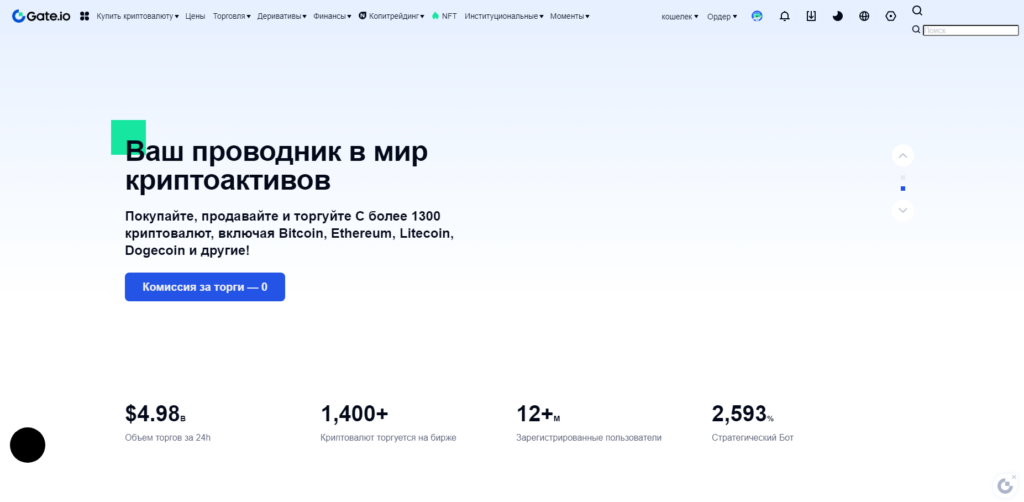Screen dimensions: 1024x502
Task: Click the Copytrading badge icon before Копитрейдинг
Action: 362,16
